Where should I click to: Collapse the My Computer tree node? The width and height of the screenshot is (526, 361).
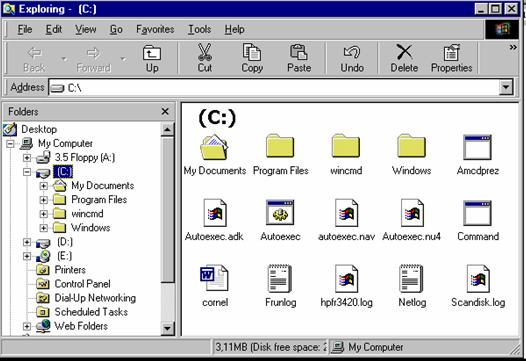click(11, 144)
